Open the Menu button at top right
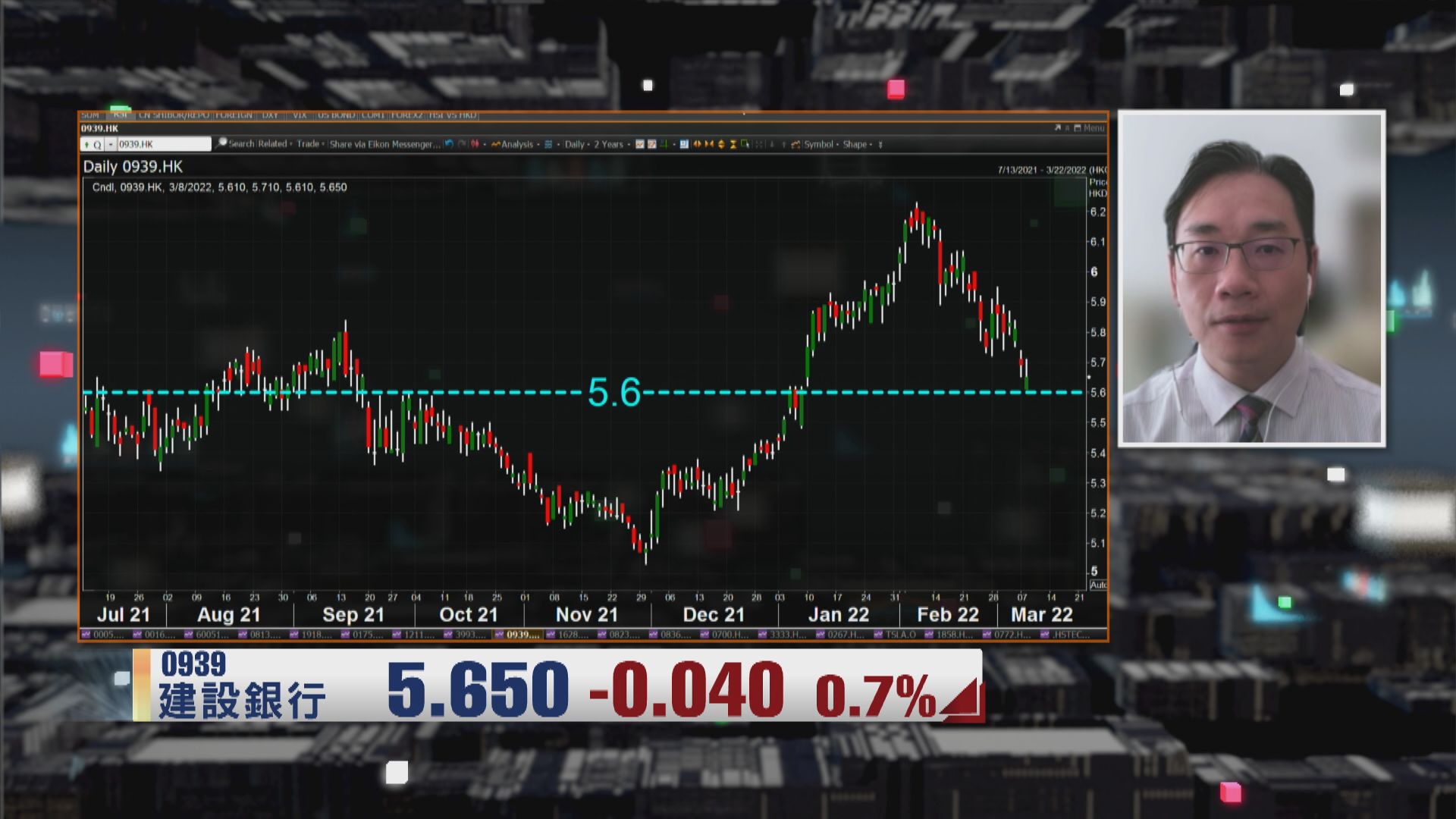1456x819 pixels. [1093, 128]
